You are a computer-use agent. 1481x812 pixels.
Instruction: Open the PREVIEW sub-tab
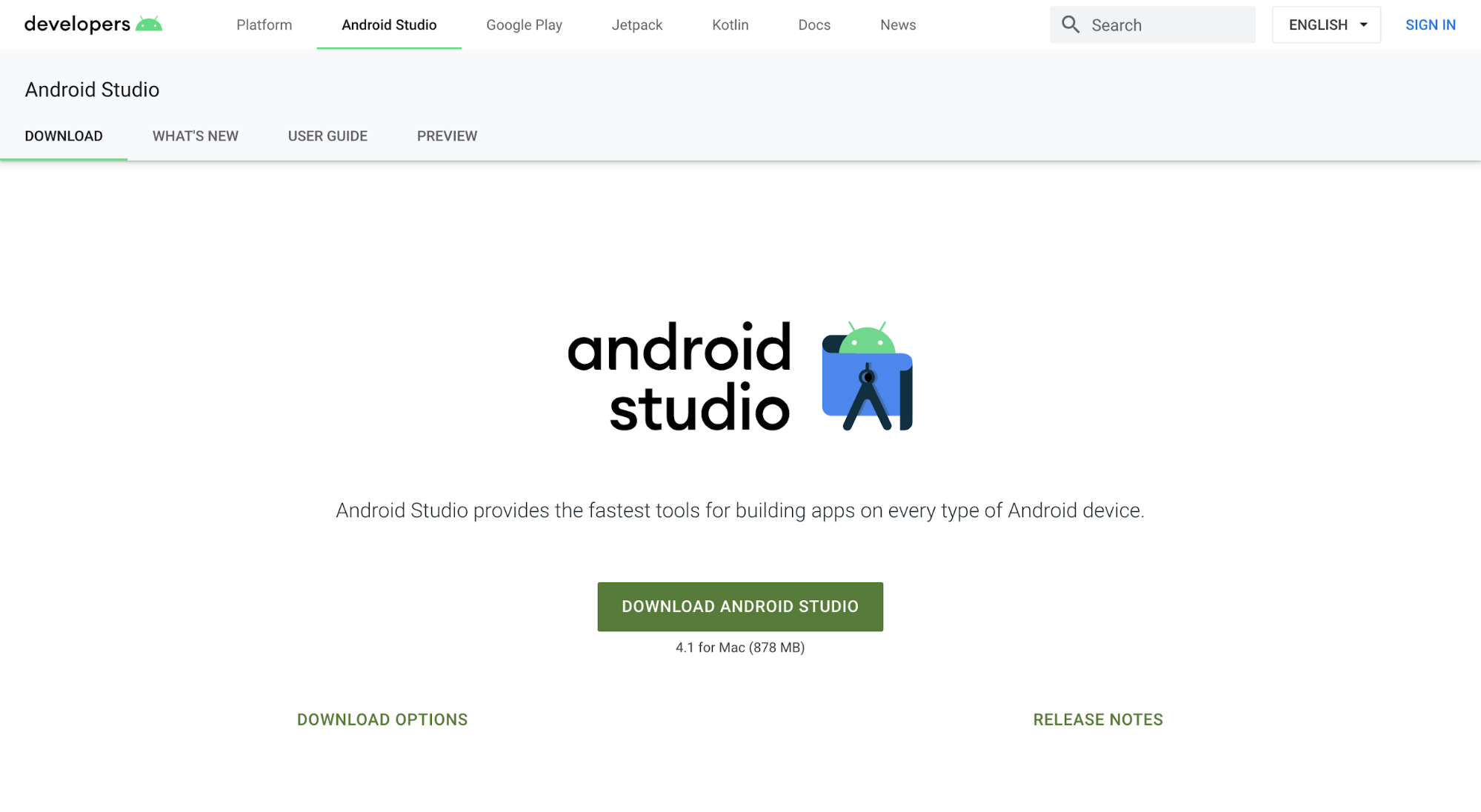point(447,136)
